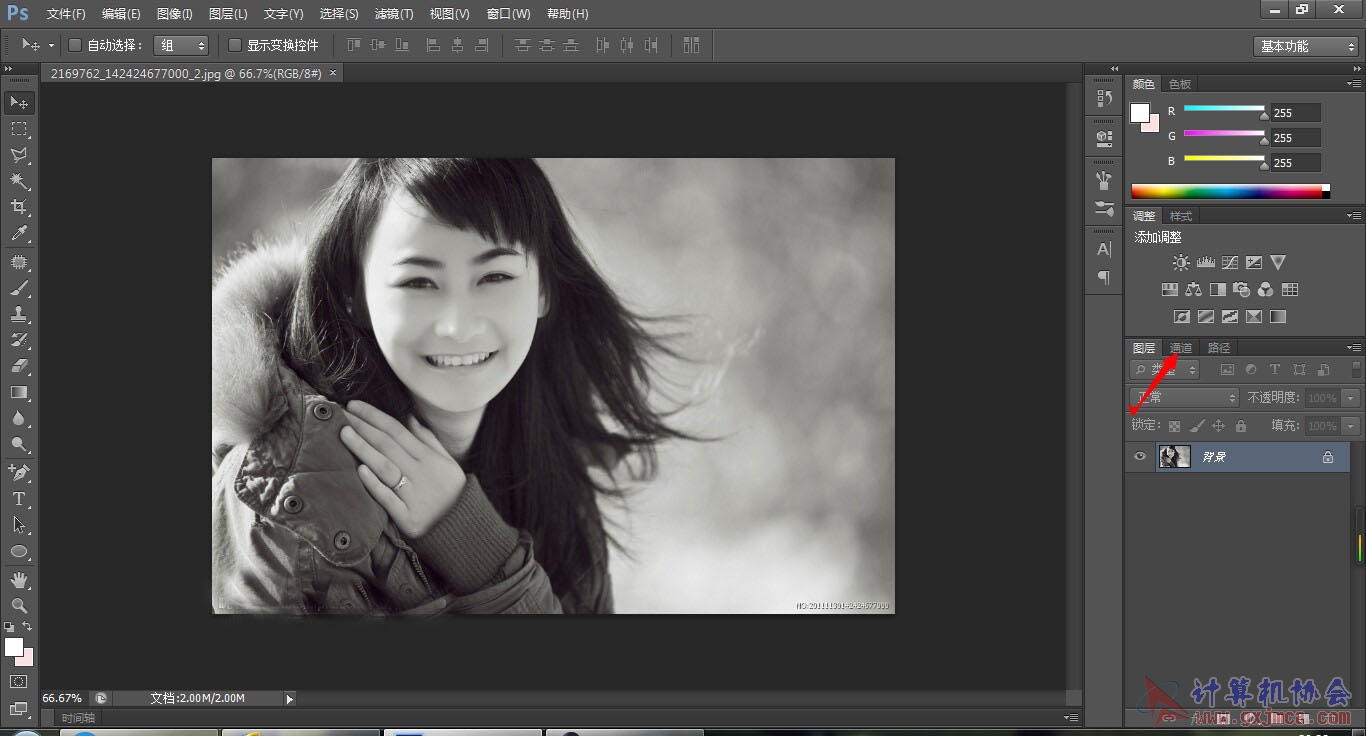
Task: Select the Polygonal Lasso tool
Action: point(19,155)
